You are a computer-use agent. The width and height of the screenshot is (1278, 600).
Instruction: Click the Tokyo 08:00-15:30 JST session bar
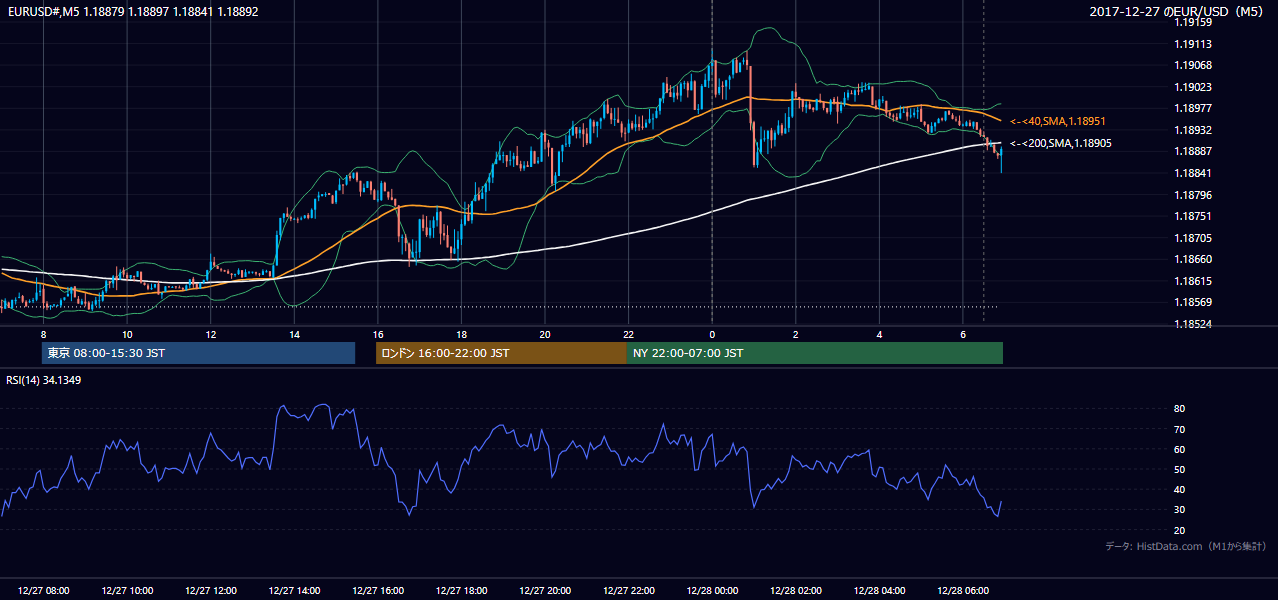(x=198, y=353)
